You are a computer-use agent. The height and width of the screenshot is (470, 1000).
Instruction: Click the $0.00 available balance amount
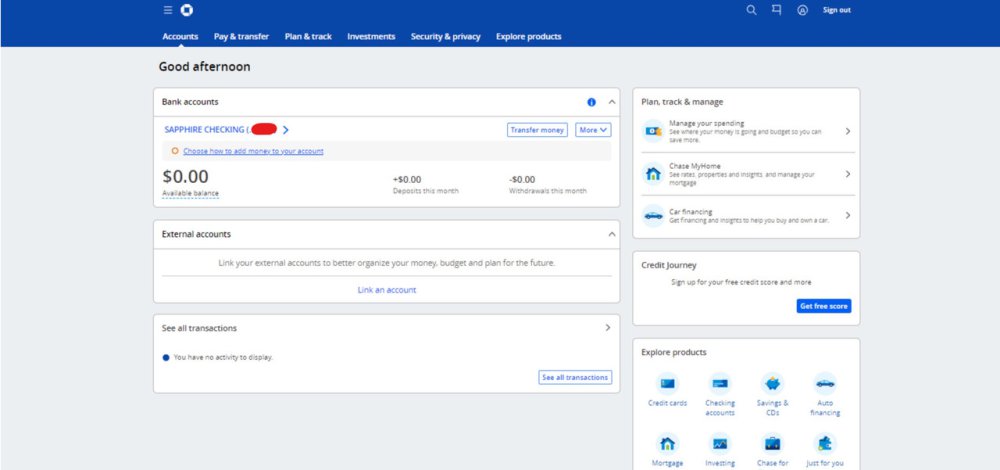[186, 177]
